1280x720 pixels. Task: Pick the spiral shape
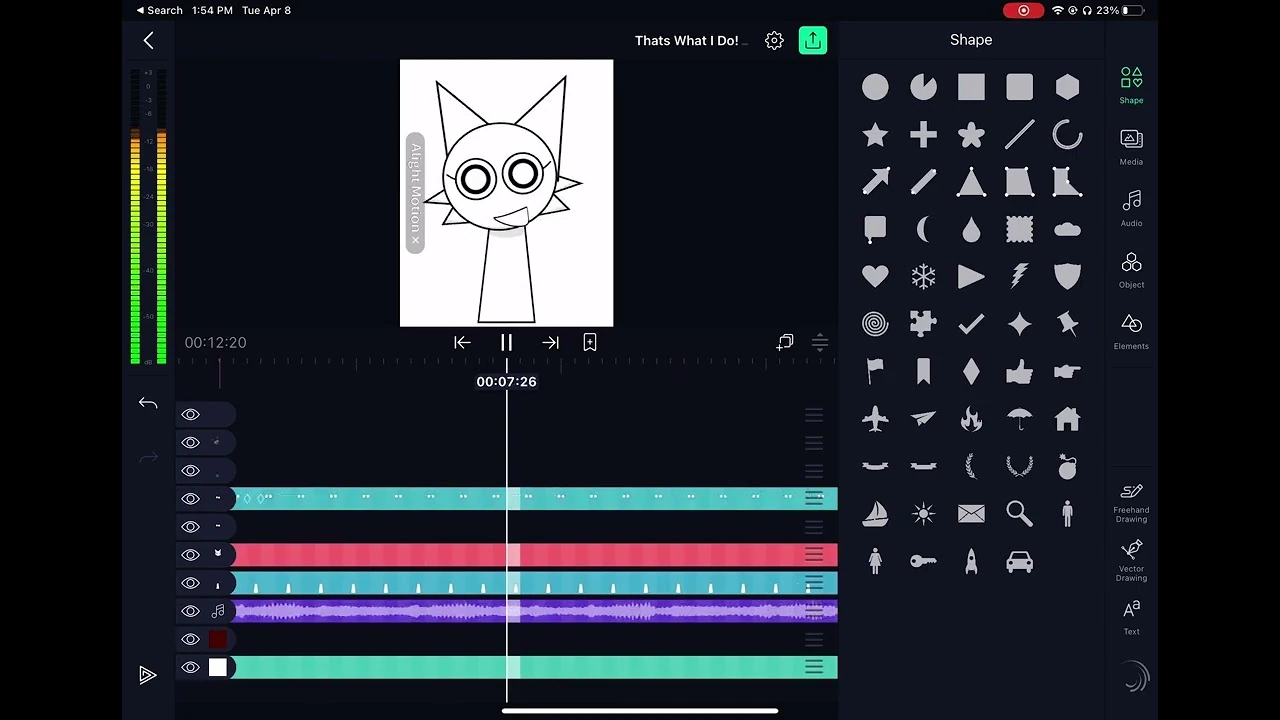(875, 324)
